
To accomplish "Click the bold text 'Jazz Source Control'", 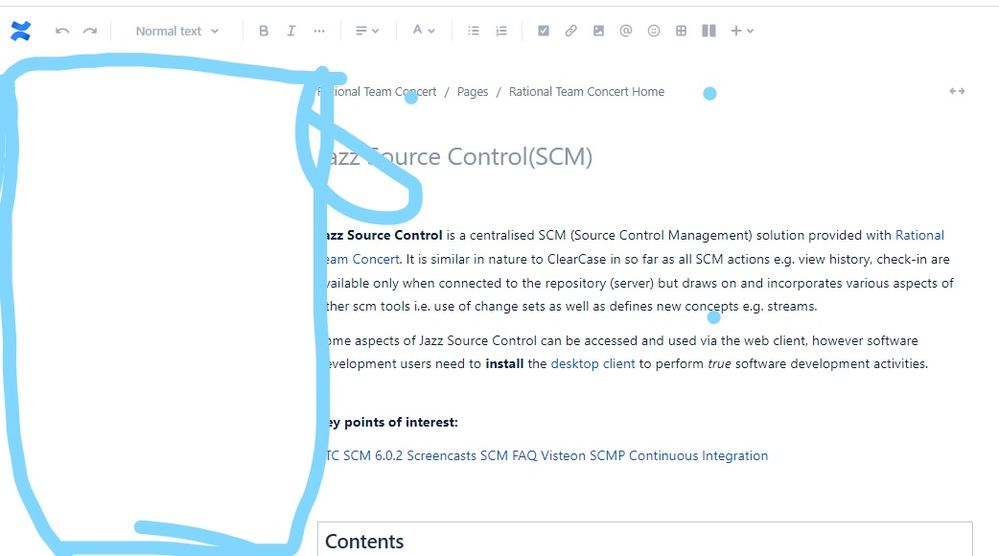I will [382, 235].
